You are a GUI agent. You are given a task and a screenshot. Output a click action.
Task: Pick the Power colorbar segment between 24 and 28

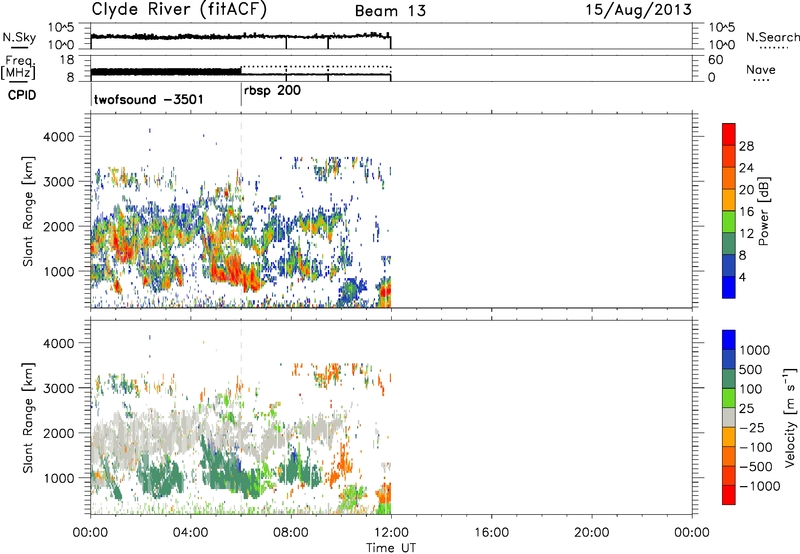pos(729,157)
